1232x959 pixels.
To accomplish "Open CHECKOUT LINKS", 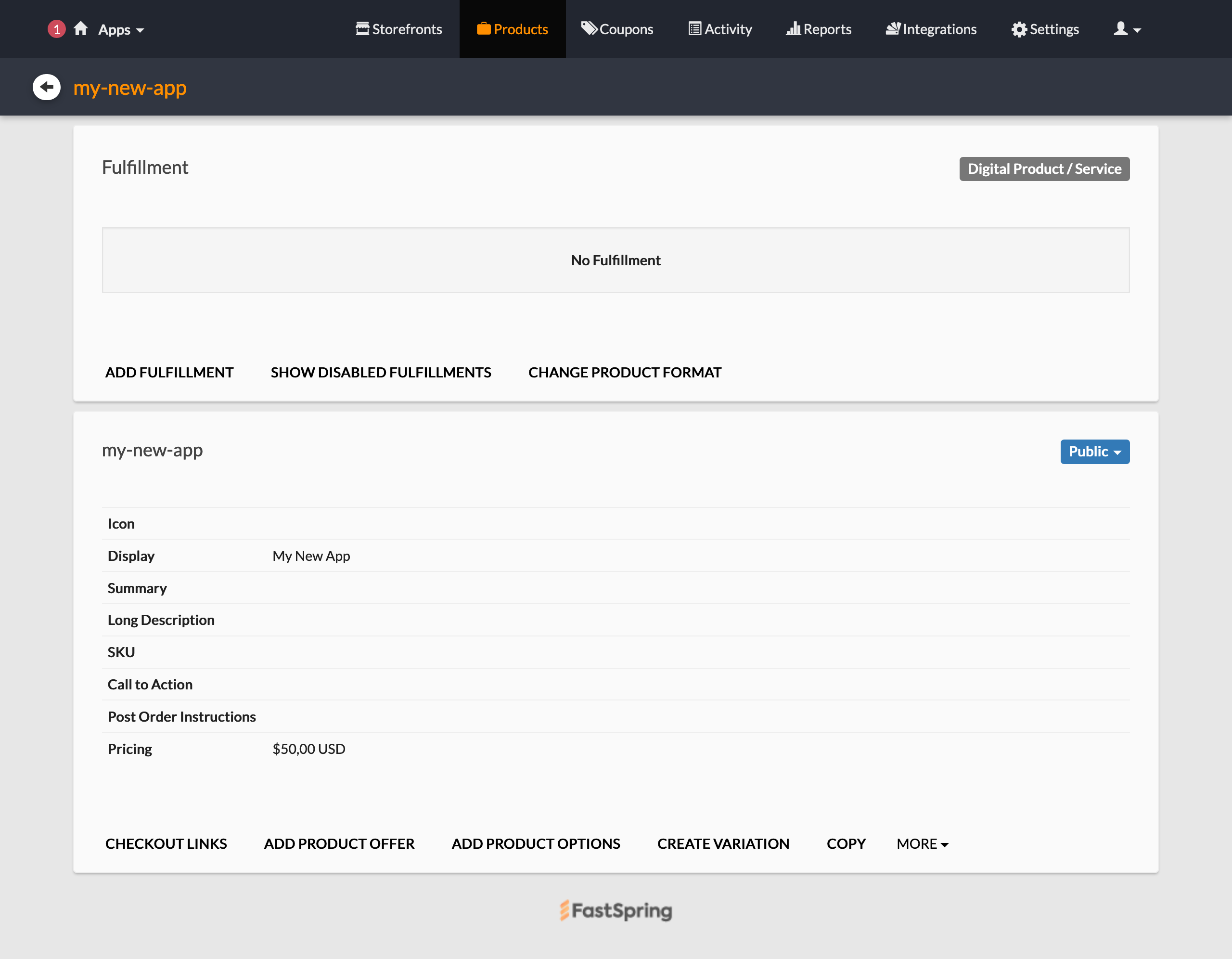I will click(166, 843).
